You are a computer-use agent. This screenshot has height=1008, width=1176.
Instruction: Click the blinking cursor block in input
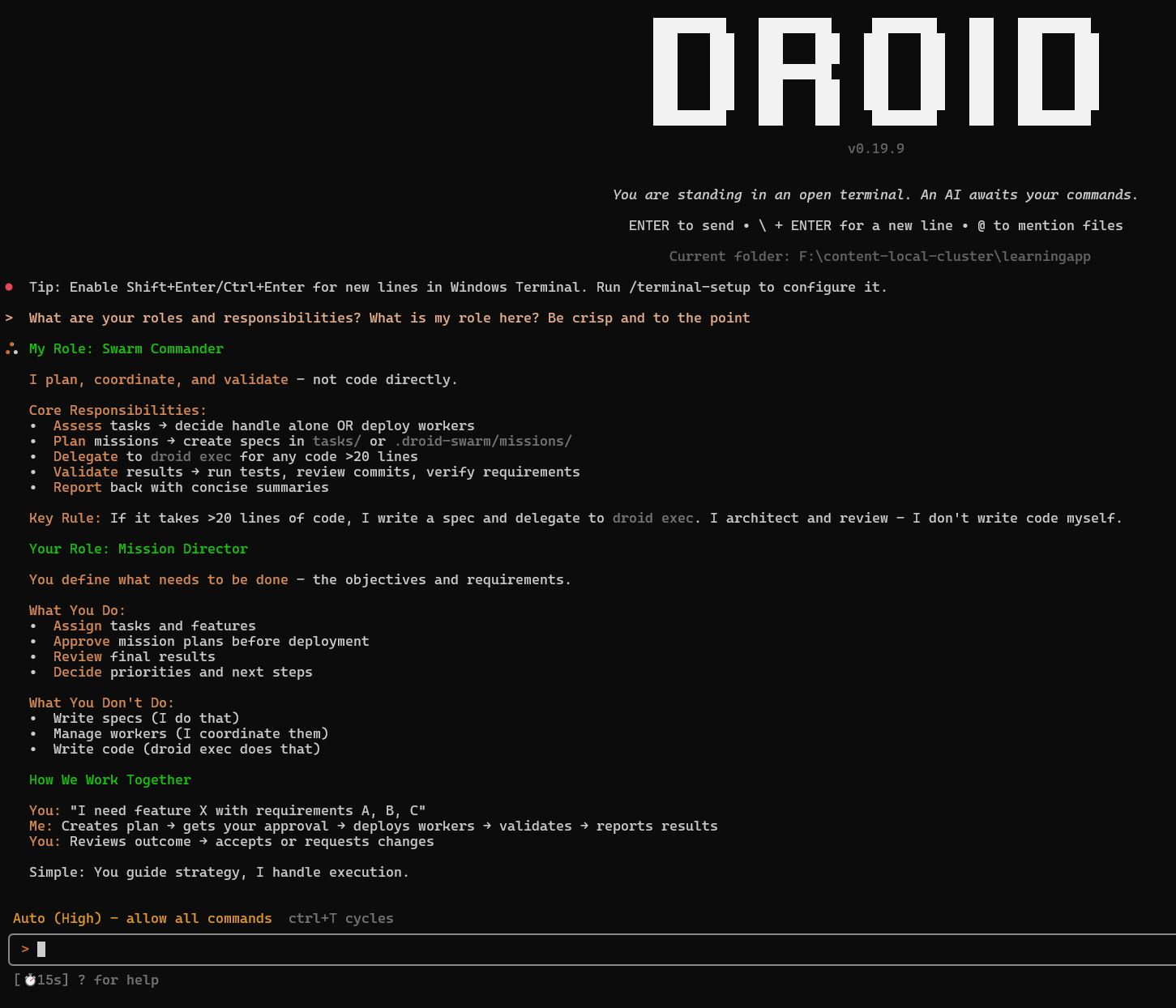41,948
